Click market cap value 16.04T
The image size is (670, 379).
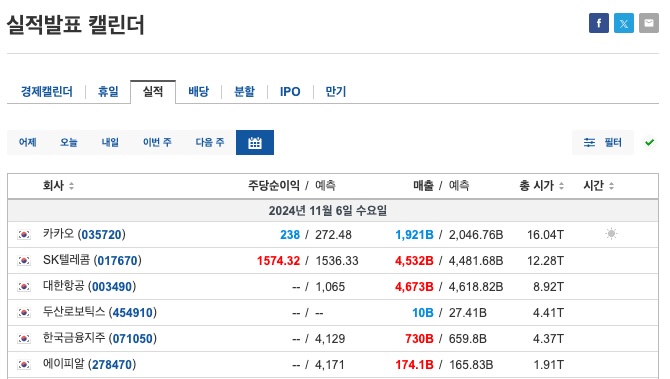tap(545, 235)
